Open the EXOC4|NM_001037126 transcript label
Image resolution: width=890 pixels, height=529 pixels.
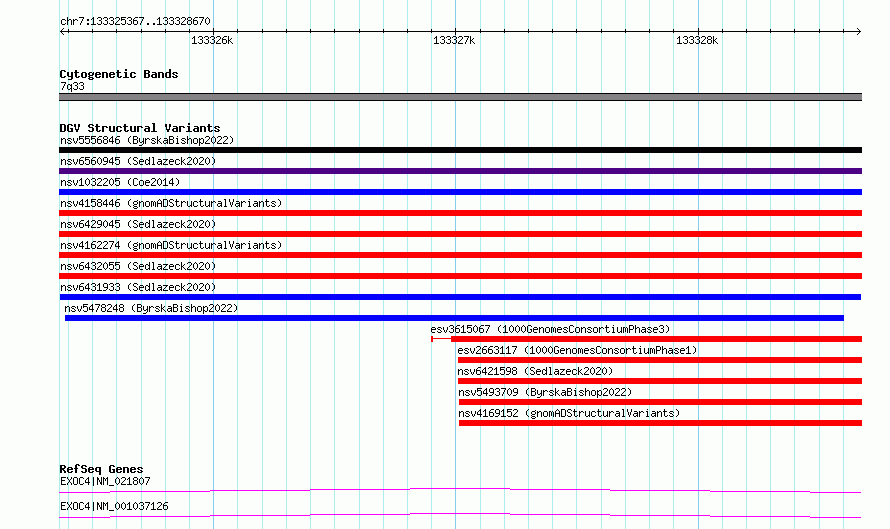point(114,506)
